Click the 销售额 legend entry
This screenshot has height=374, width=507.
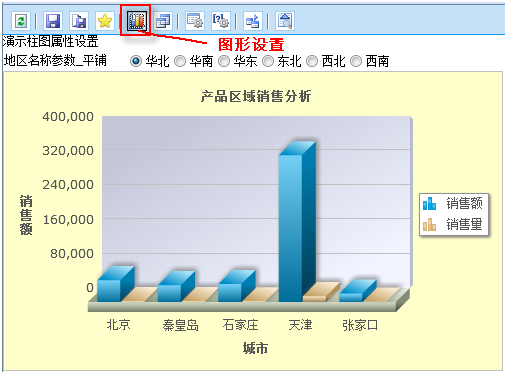453,203
